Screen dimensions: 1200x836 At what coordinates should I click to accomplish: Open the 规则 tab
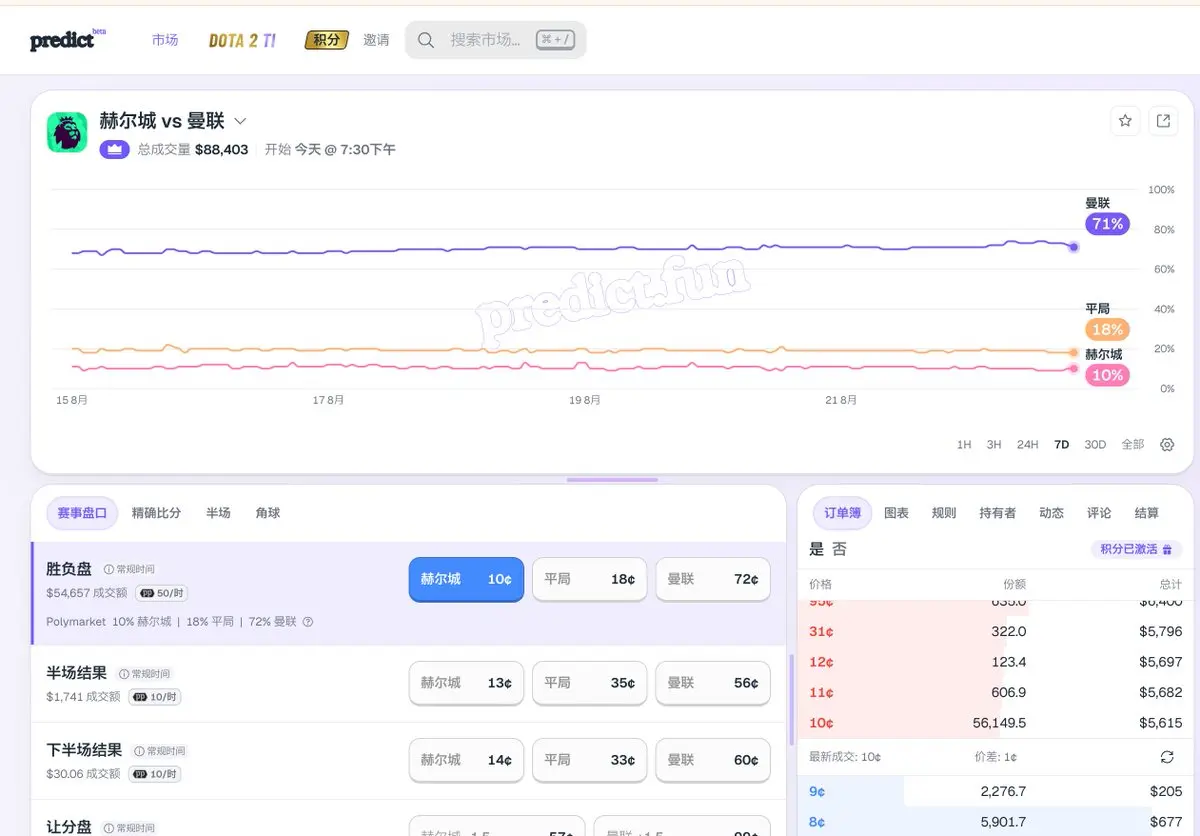pyautogui.click(x=944, y=513)
